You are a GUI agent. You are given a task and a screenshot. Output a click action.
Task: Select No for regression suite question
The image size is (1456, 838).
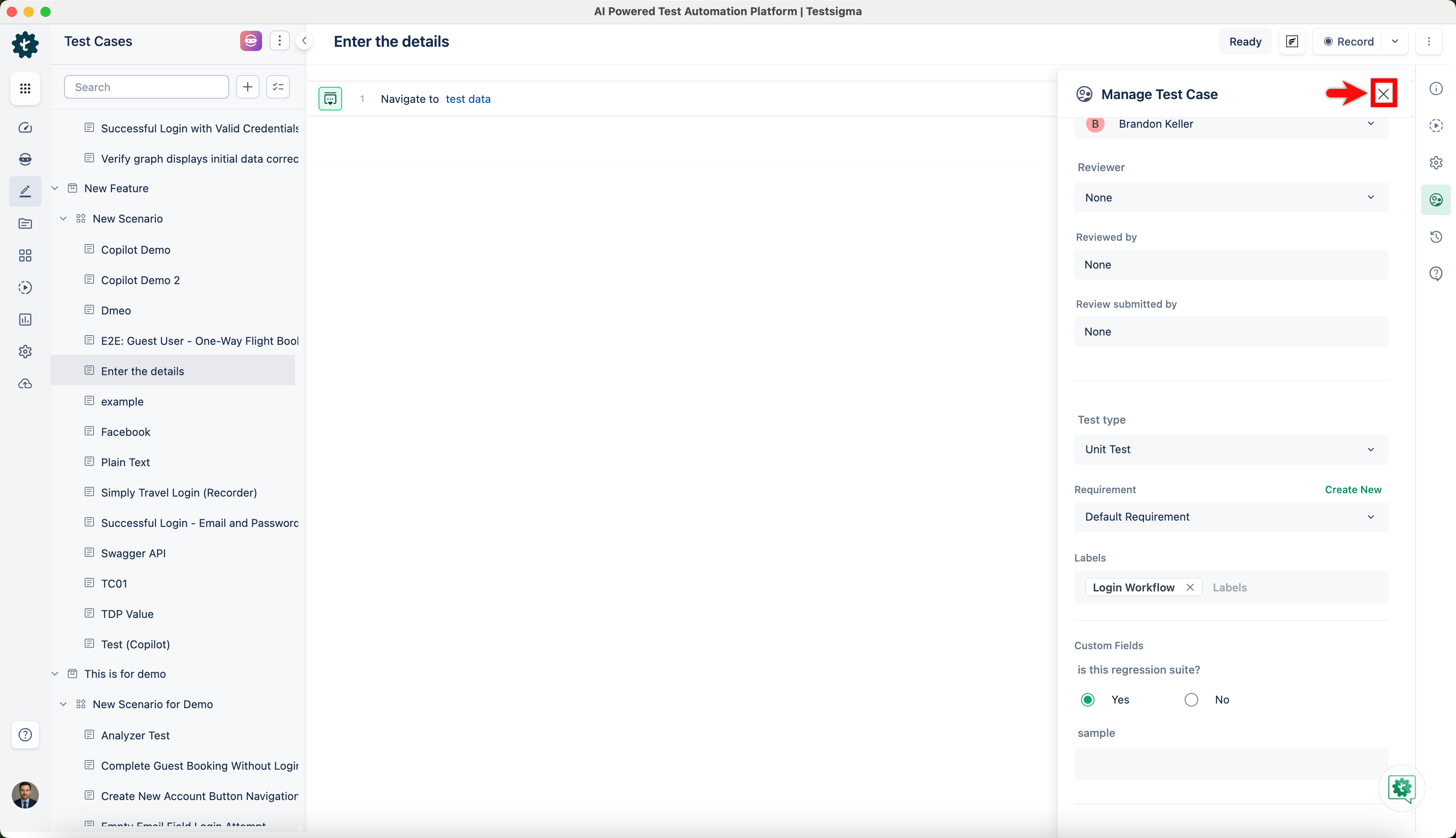1191,699
